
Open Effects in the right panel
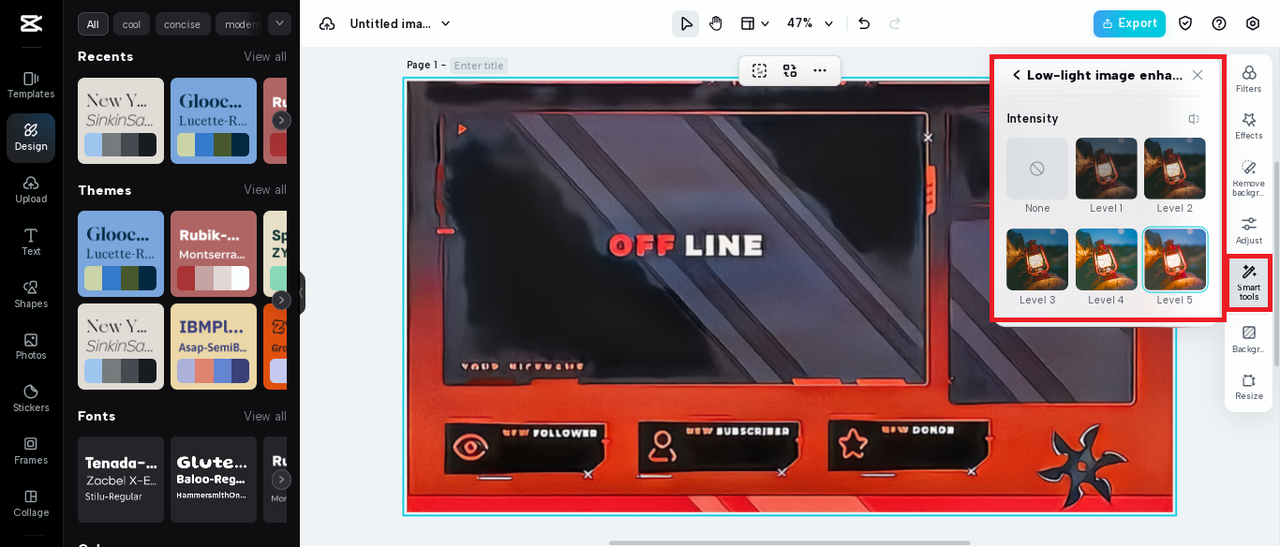point(1249,126)
